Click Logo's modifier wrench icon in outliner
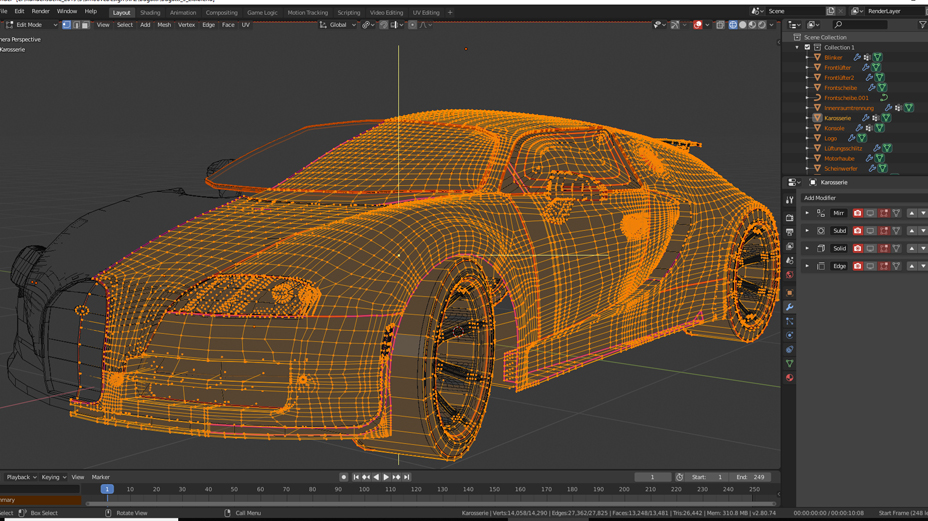The width and height of the screenshot is (928, 521). click(x=852, y=138)
